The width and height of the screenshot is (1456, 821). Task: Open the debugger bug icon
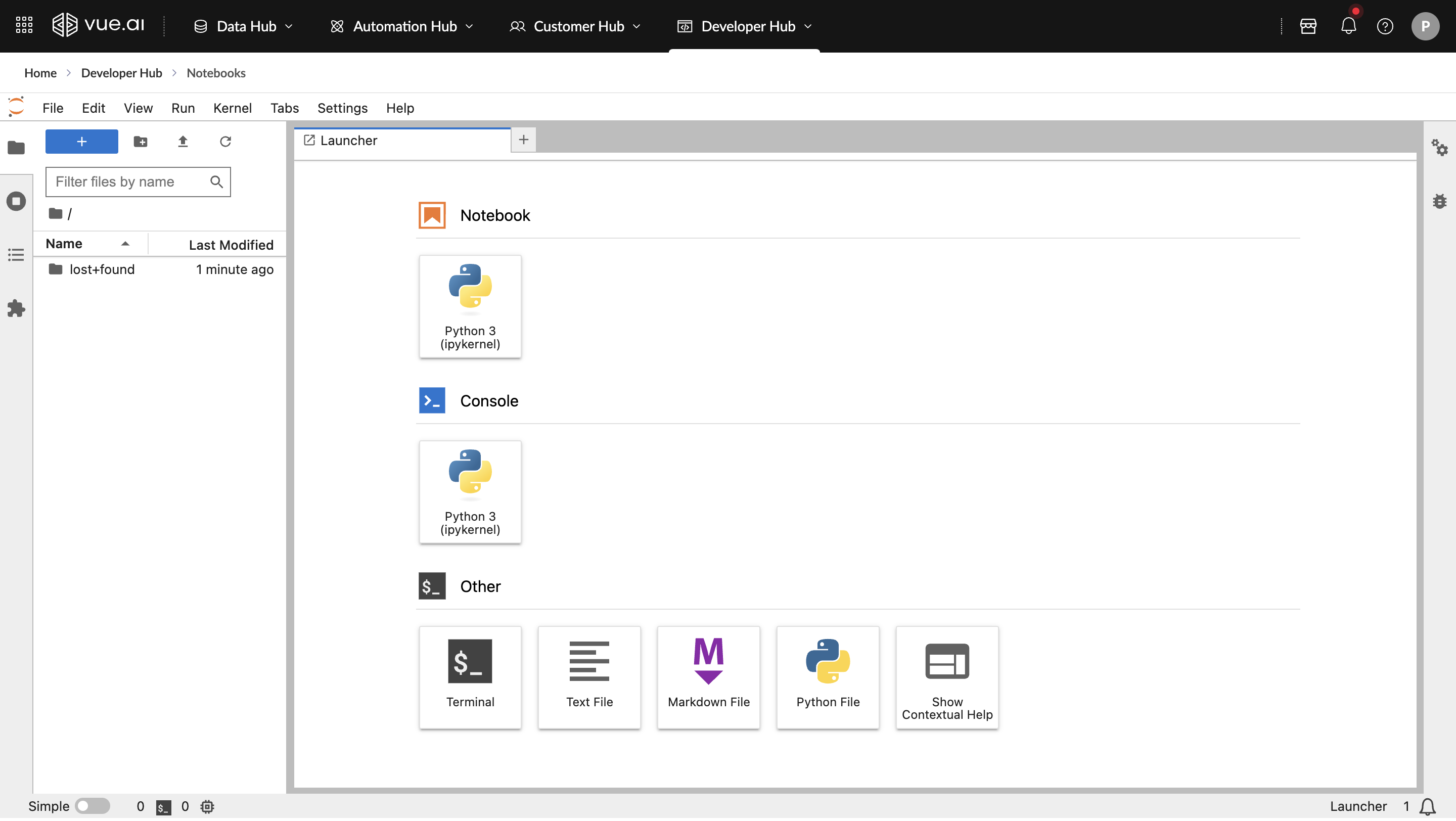(x=1439, y=201)
